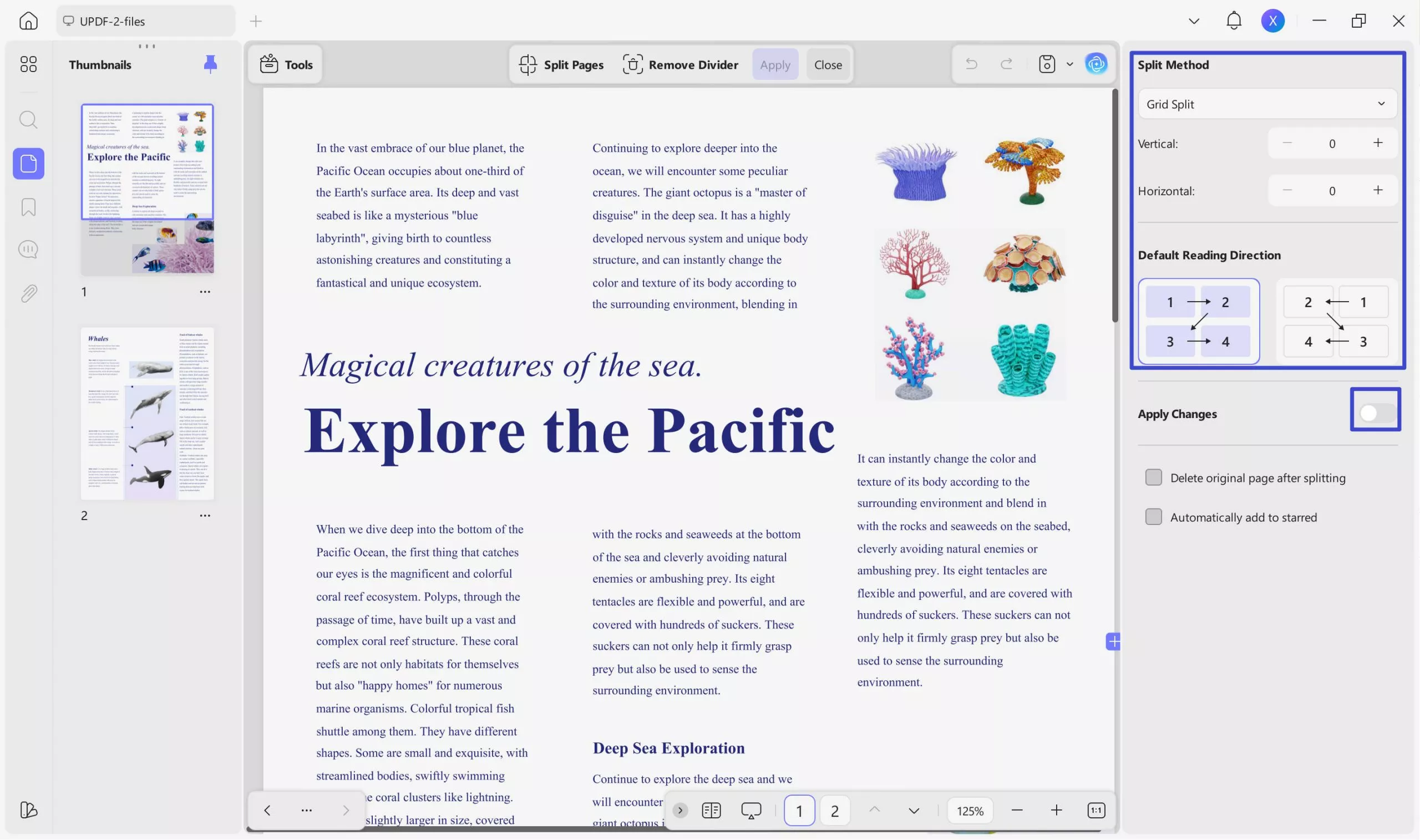Undo the last action
The width and height of the screenshot is (1420, 840).
click(x=972, y=64)
